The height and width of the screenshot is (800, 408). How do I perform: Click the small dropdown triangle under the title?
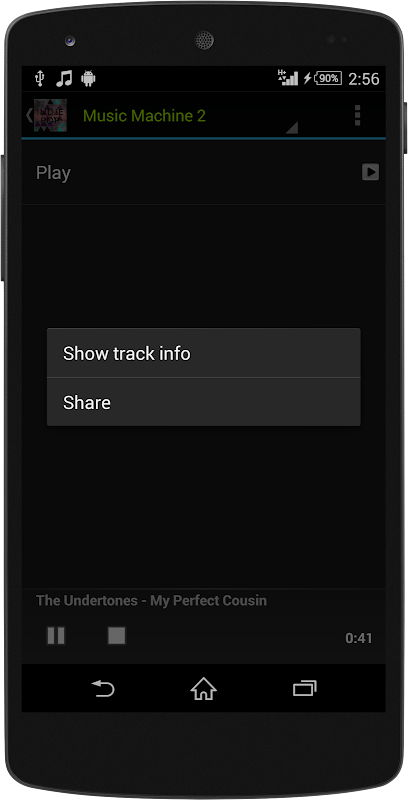point(292,128)
